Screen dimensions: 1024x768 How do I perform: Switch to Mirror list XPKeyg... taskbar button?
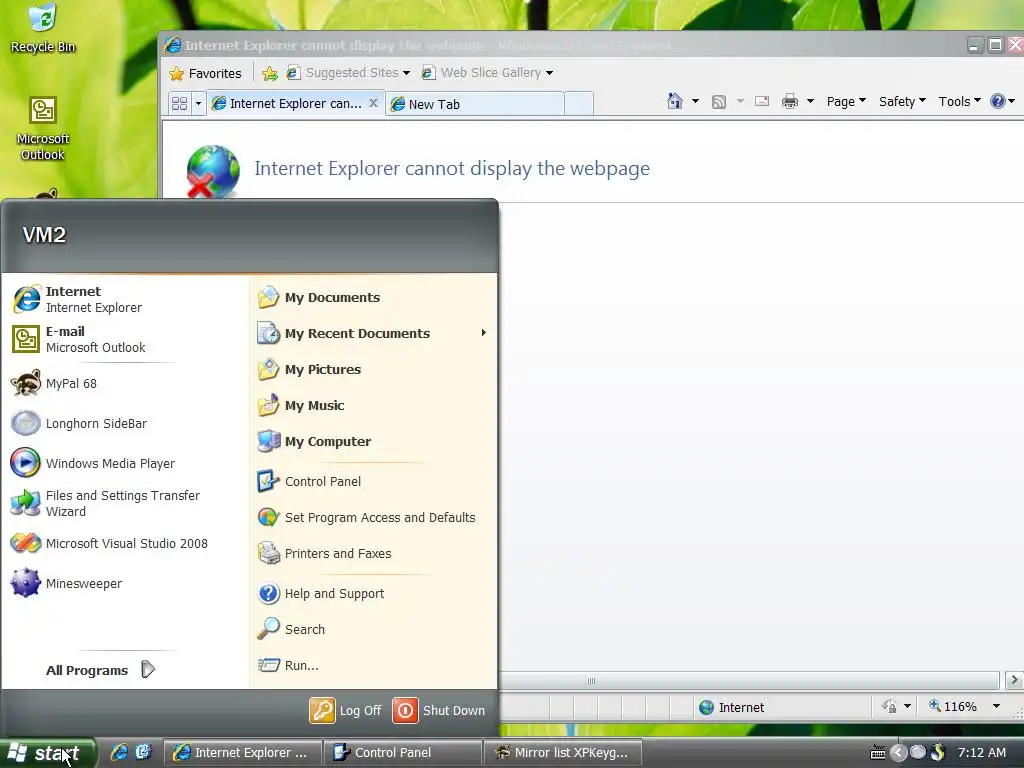click(562, 753)
